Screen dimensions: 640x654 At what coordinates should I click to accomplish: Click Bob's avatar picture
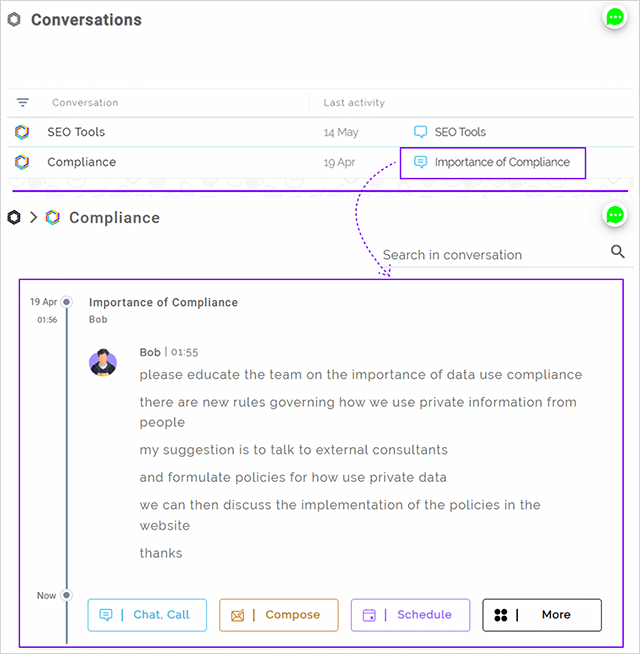click(x=103, y=362)
